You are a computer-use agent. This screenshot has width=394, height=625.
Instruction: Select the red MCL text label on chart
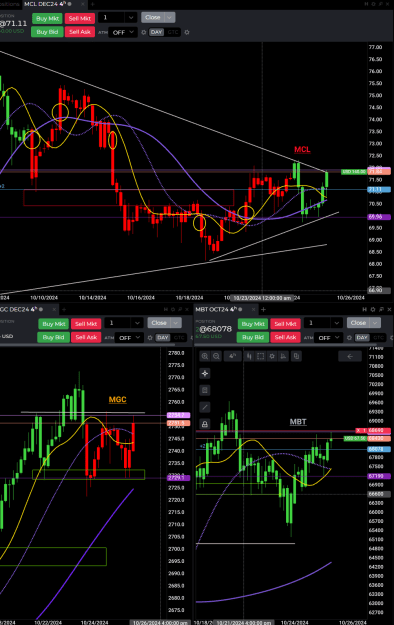coord(302,149)
